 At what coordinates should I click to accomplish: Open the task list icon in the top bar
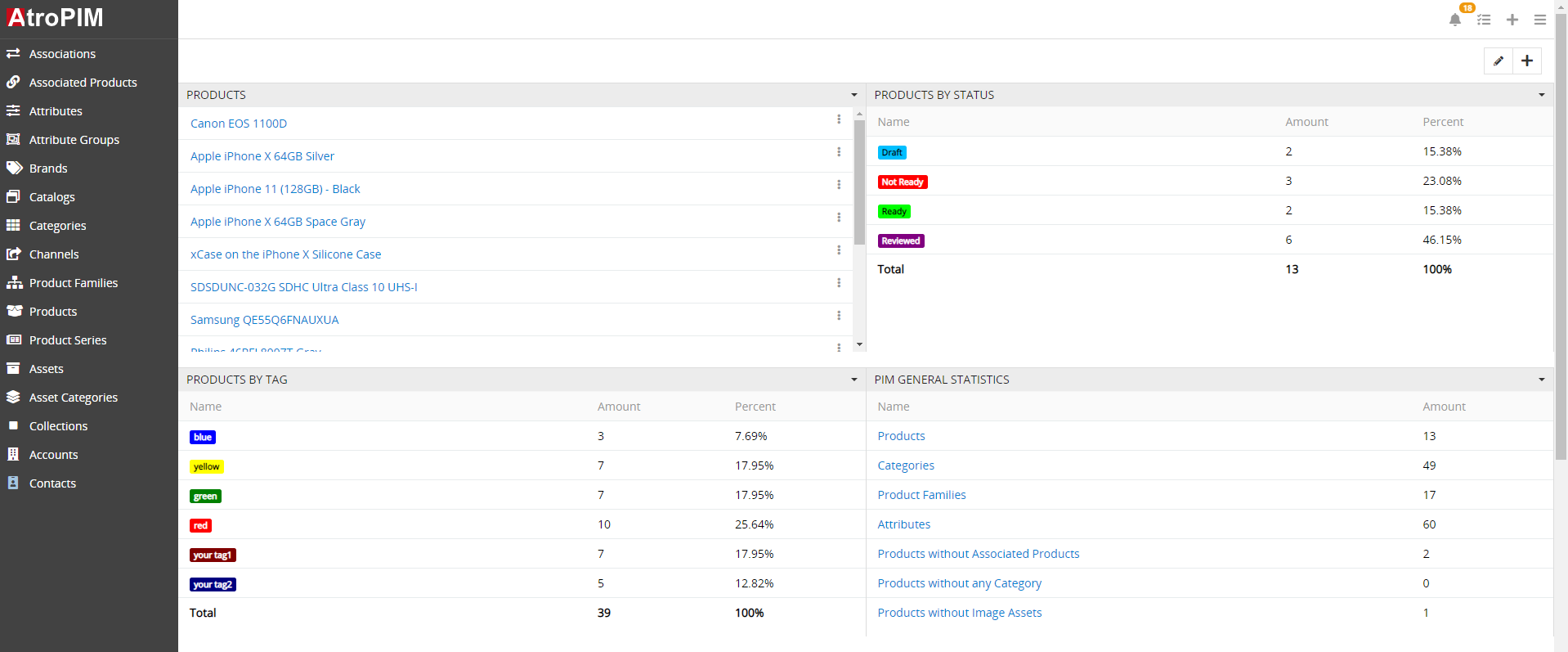coord(1484,20)
